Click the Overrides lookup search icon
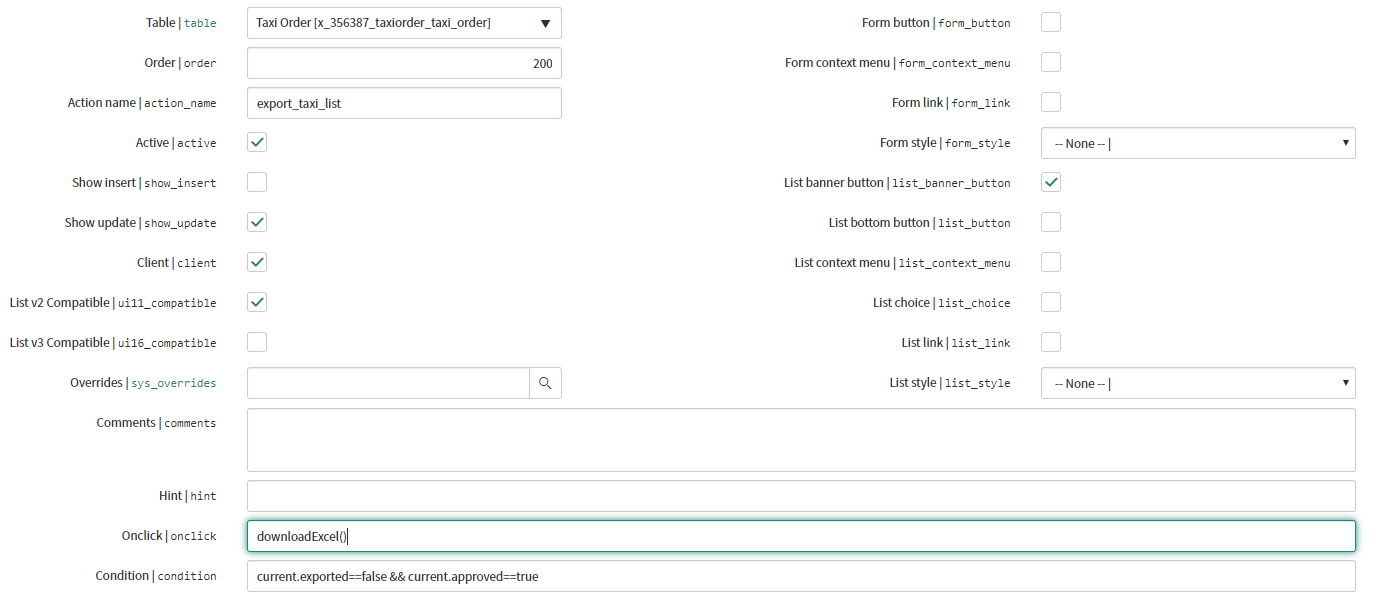This screenshot has height=596, width=1392. point(545,383)
